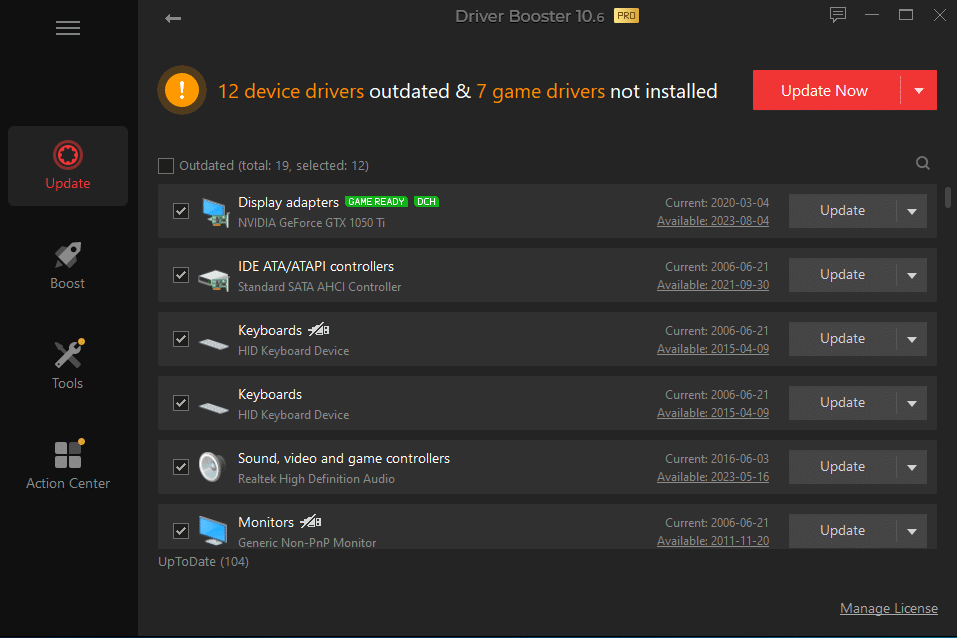Open the Boost section in sidebar

[x=68, y=266]
